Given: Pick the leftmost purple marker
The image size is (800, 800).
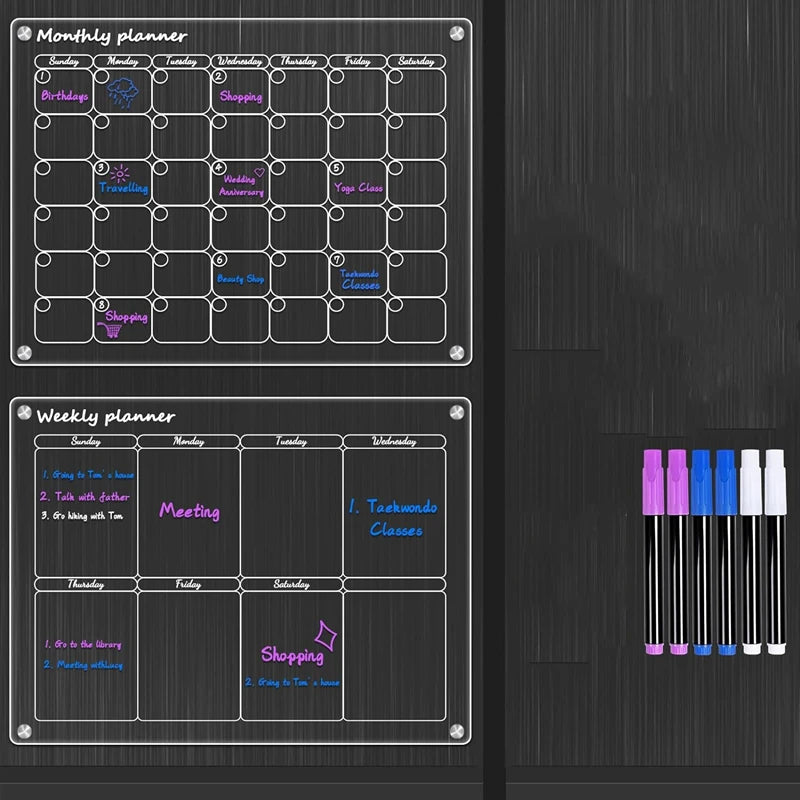Looking at the screenshot, I should click(653, 551).
